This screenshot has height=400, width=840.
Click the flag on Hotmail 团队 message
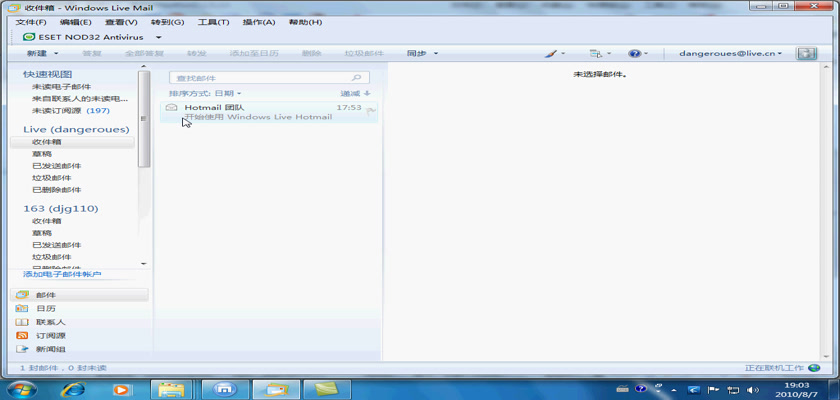click(370, 109)
